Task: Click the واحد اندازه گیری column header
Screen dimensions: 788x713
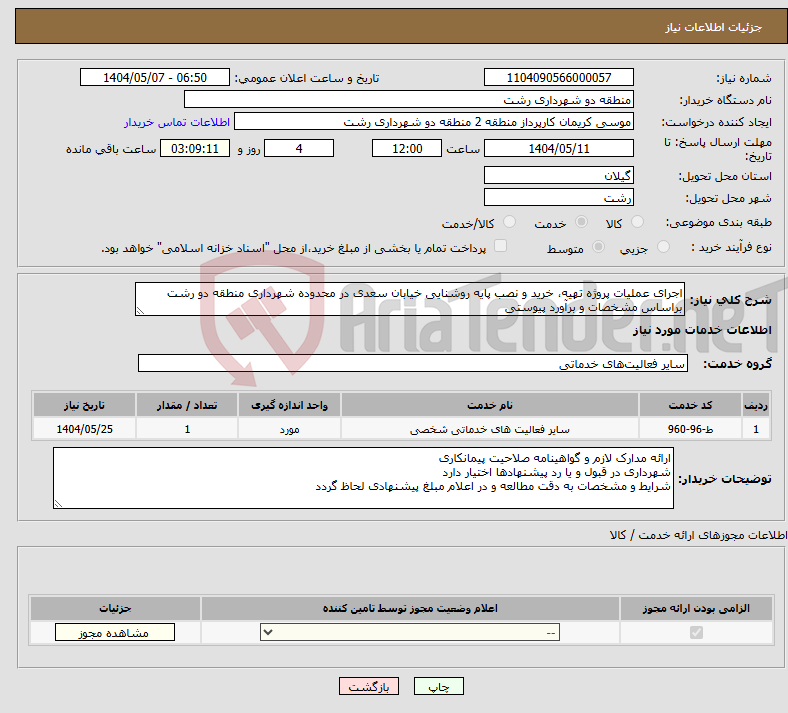Action: (x=289, y=405)
